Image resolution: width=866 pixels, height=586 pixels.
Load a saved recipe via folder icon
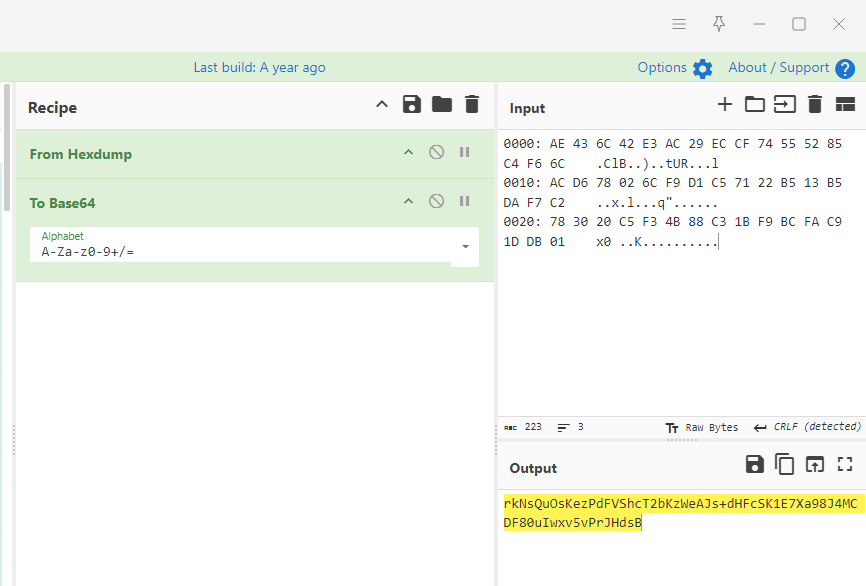click(441, 105)
